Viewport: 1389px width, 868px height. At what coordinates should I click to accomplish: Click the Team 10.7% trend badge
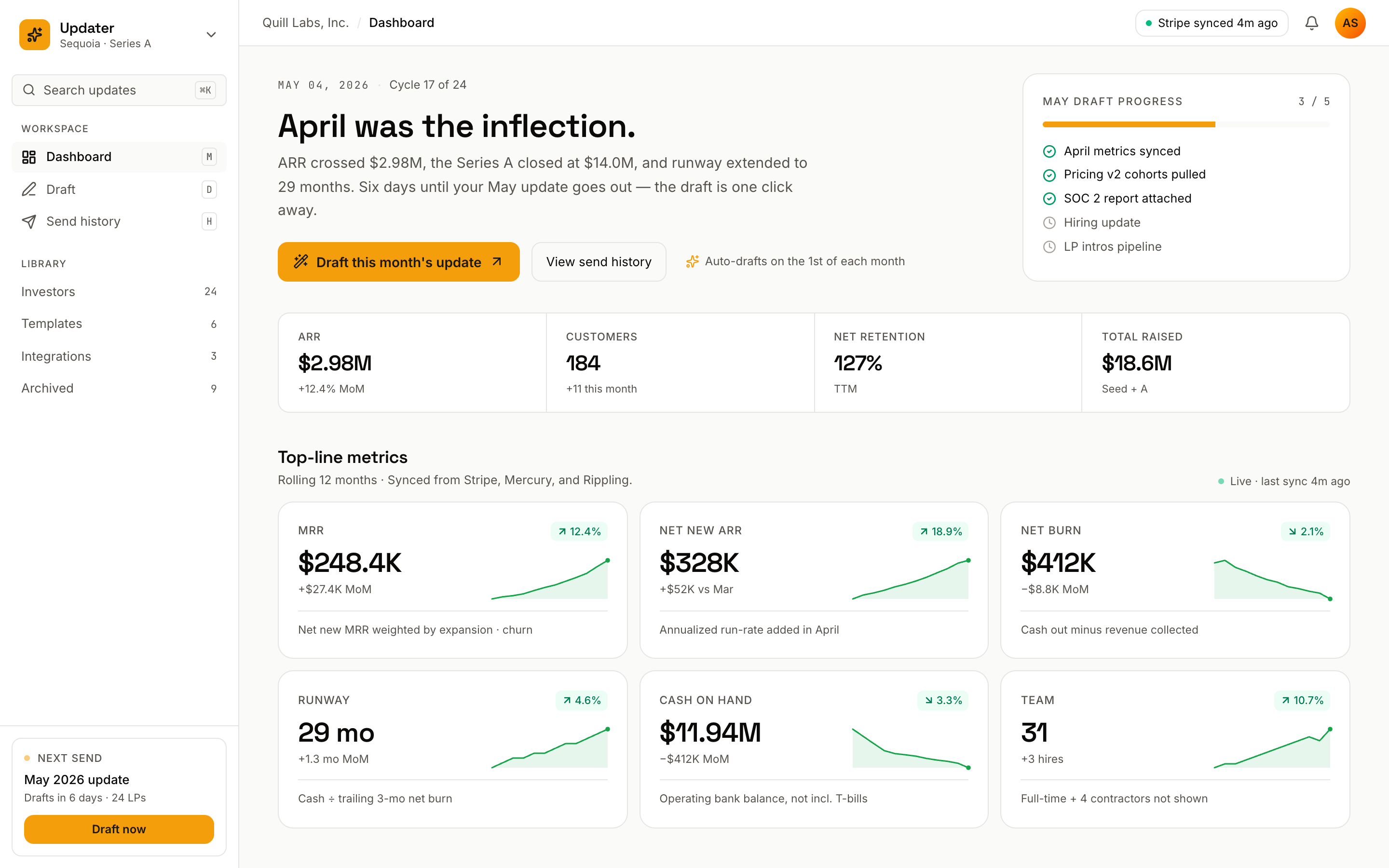coord(1302,700)
